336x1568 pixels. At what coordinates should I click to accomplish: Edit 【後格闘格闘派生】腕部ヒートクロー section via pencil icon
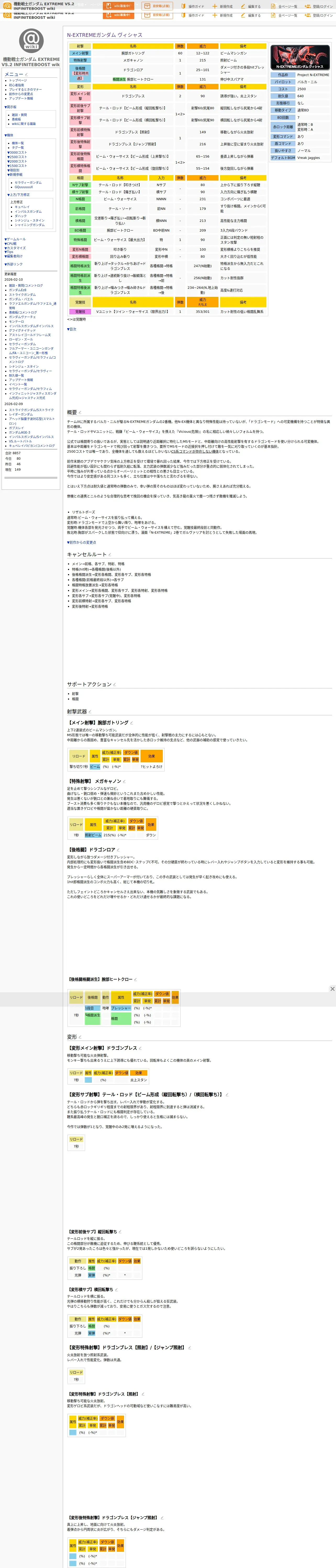pyautogui.click(x=135, y=979)
